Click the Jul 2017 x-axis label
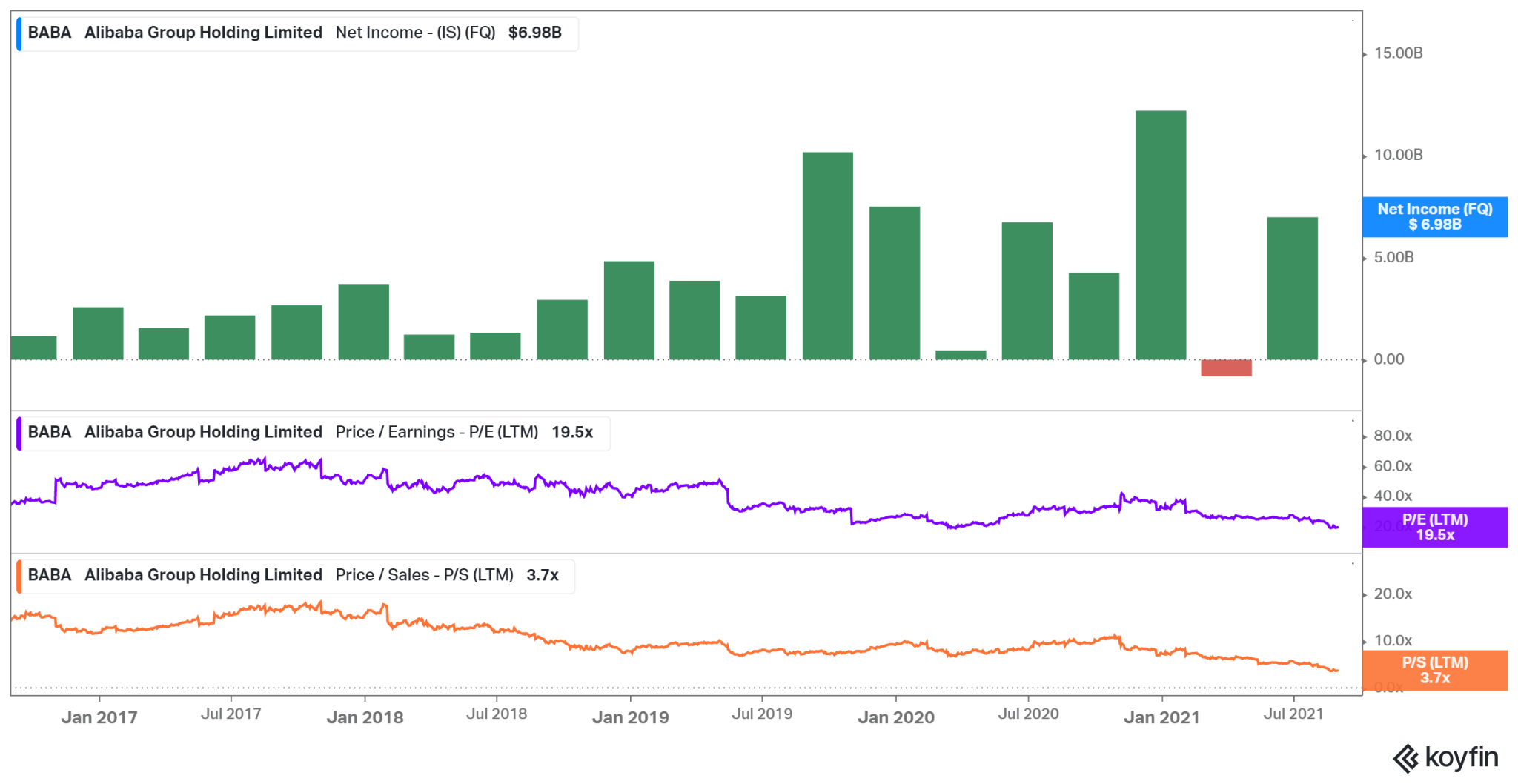This screenshot has width=1518, height=784. [x=231, y=714]
